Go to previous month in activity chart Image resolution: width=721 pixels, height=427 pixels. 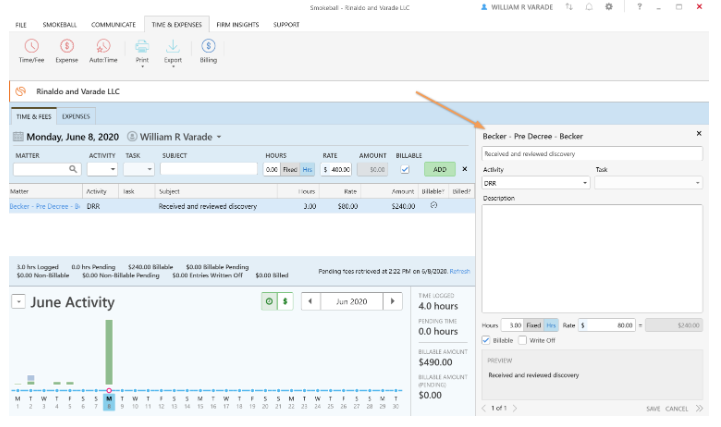click(310, 302)
